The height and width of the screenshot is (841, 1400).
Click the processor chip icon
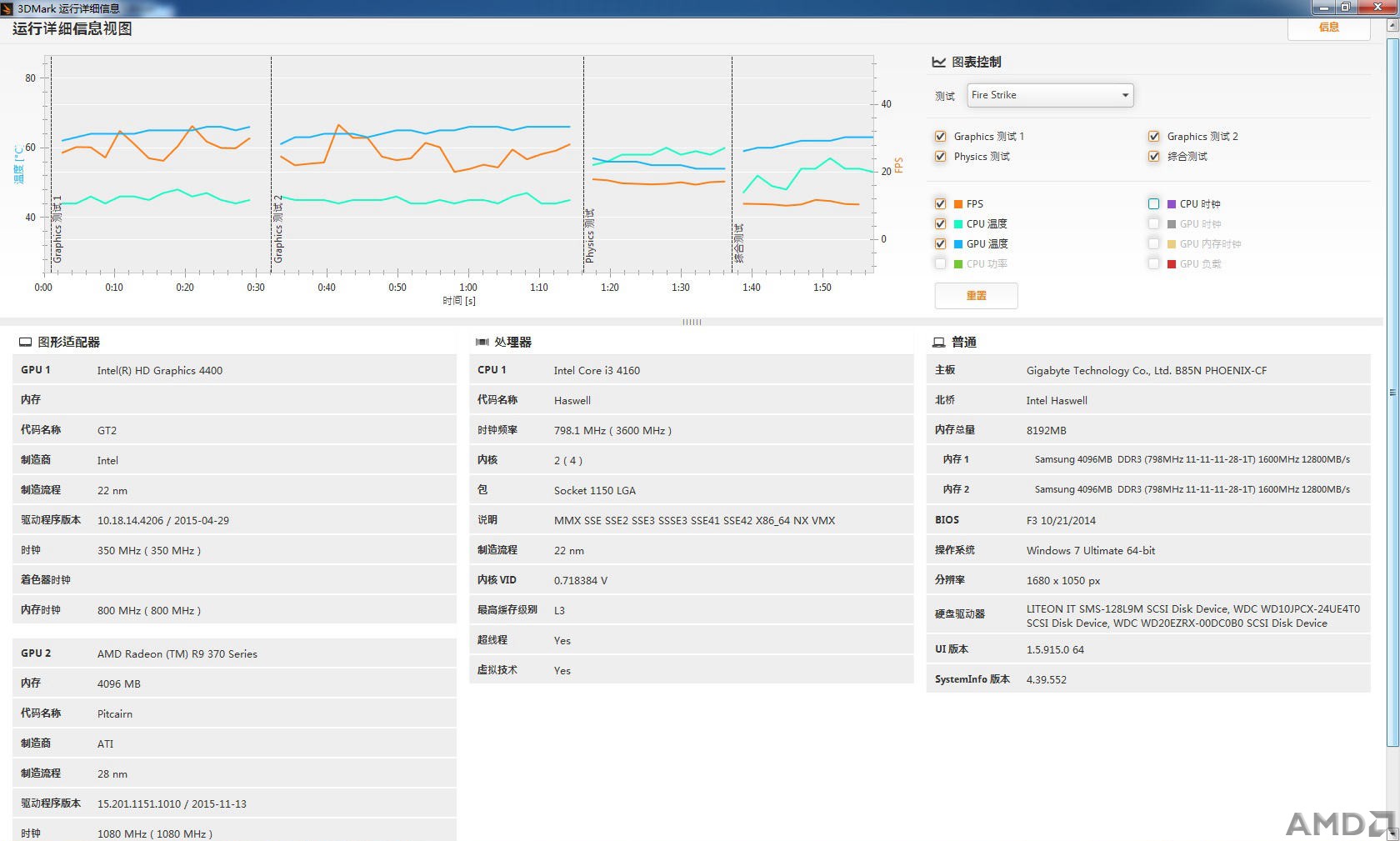coord(482,342)
